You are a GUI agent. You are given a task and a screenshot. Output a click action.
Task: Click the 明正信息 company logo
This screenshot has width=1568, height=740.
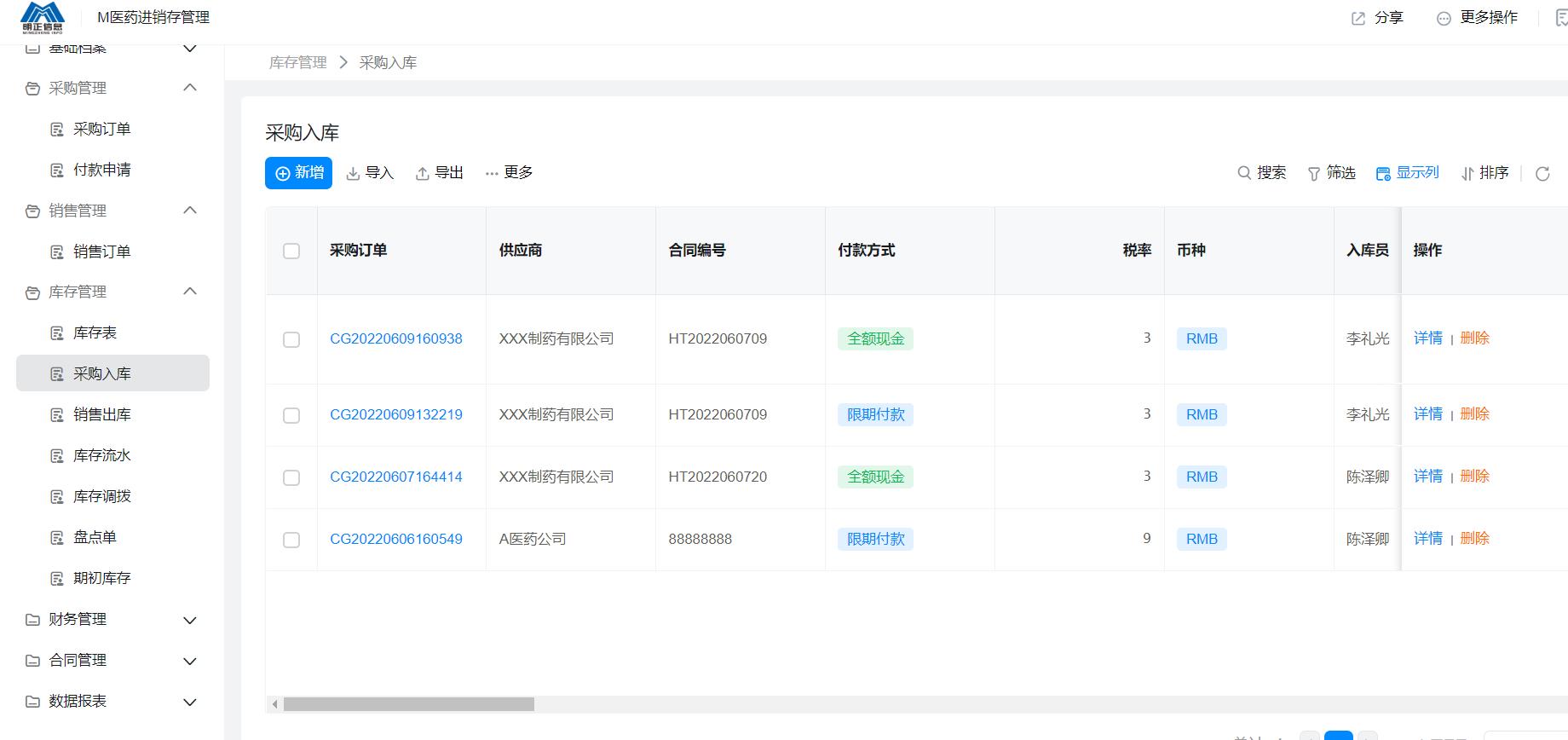[43, 17]
